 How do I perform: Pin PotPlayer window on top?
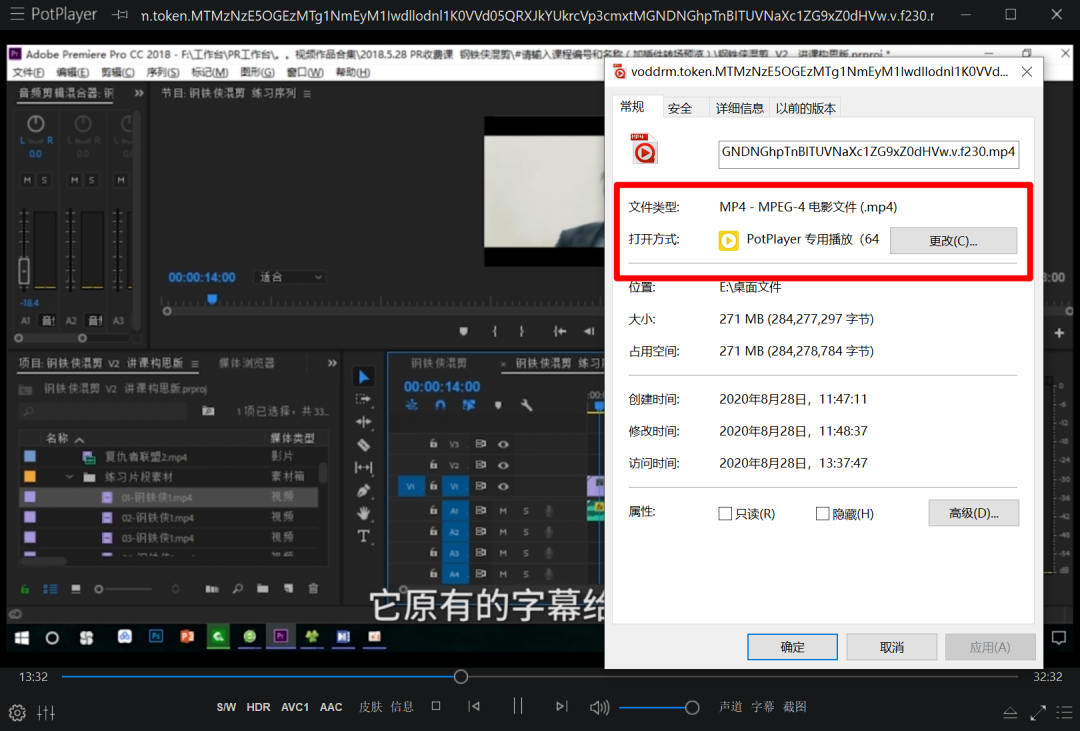point(119,14)
